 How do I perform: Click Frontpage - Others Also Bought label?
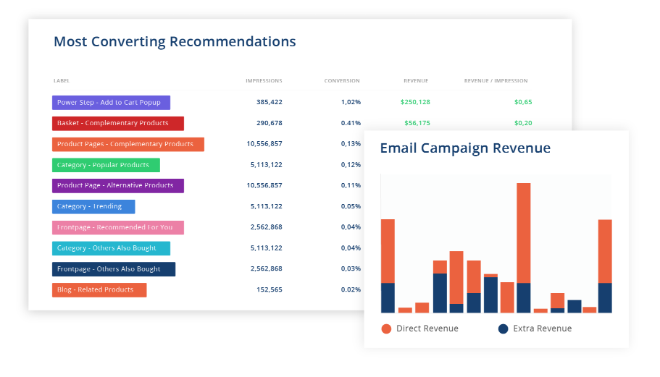pos(114,269)
